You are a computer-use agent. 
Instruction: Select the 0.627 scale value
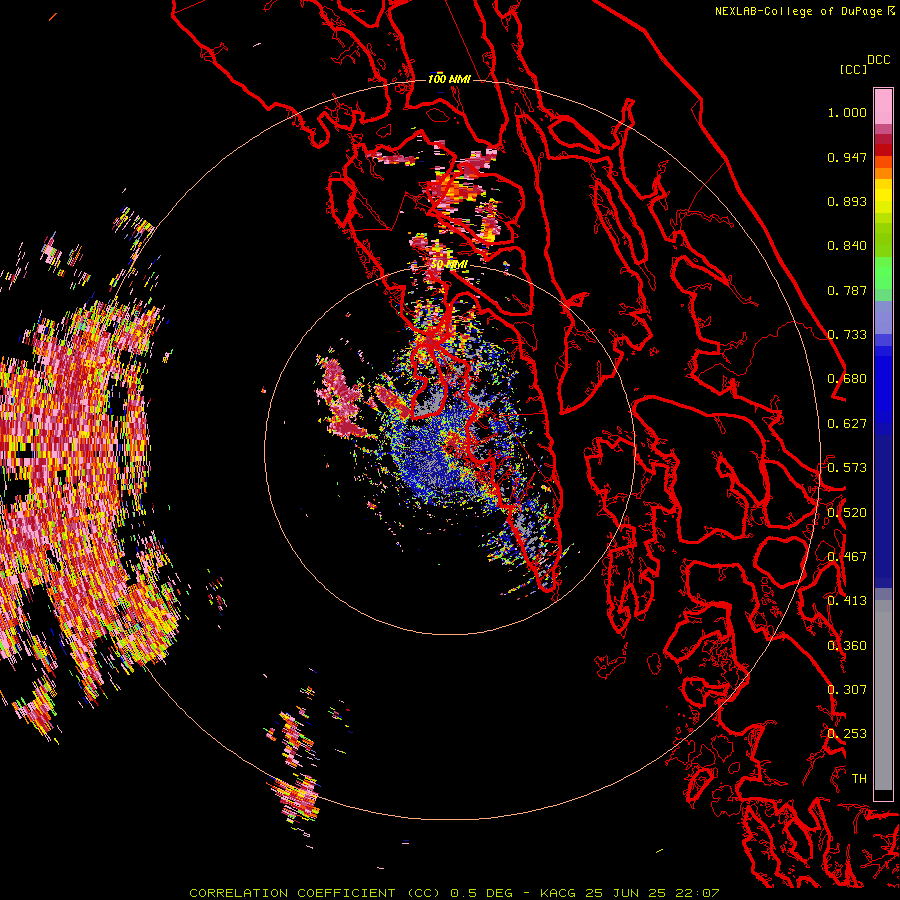click(847, 424)
